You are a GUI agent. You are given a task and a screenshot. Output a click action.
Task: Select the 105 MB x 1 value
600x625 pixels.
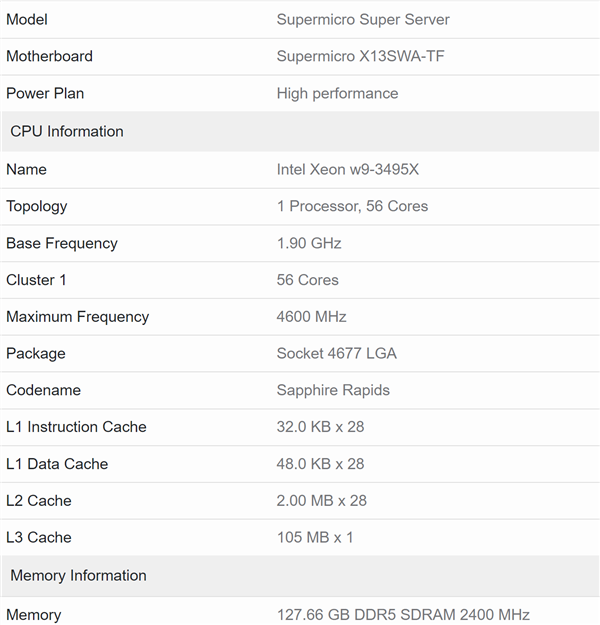point(315,538)
